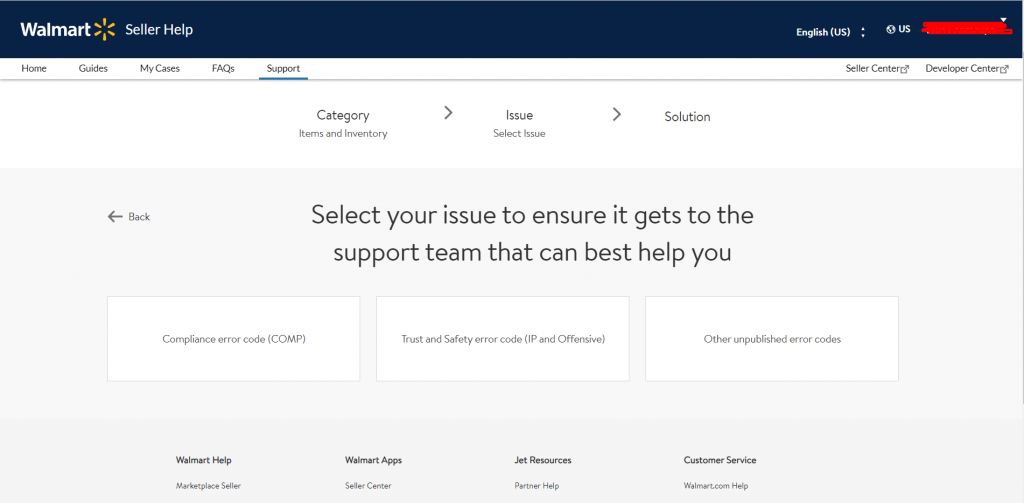Expand the account menu arrow at top right
This screenshot has height=503, width=1024.
1004,20
